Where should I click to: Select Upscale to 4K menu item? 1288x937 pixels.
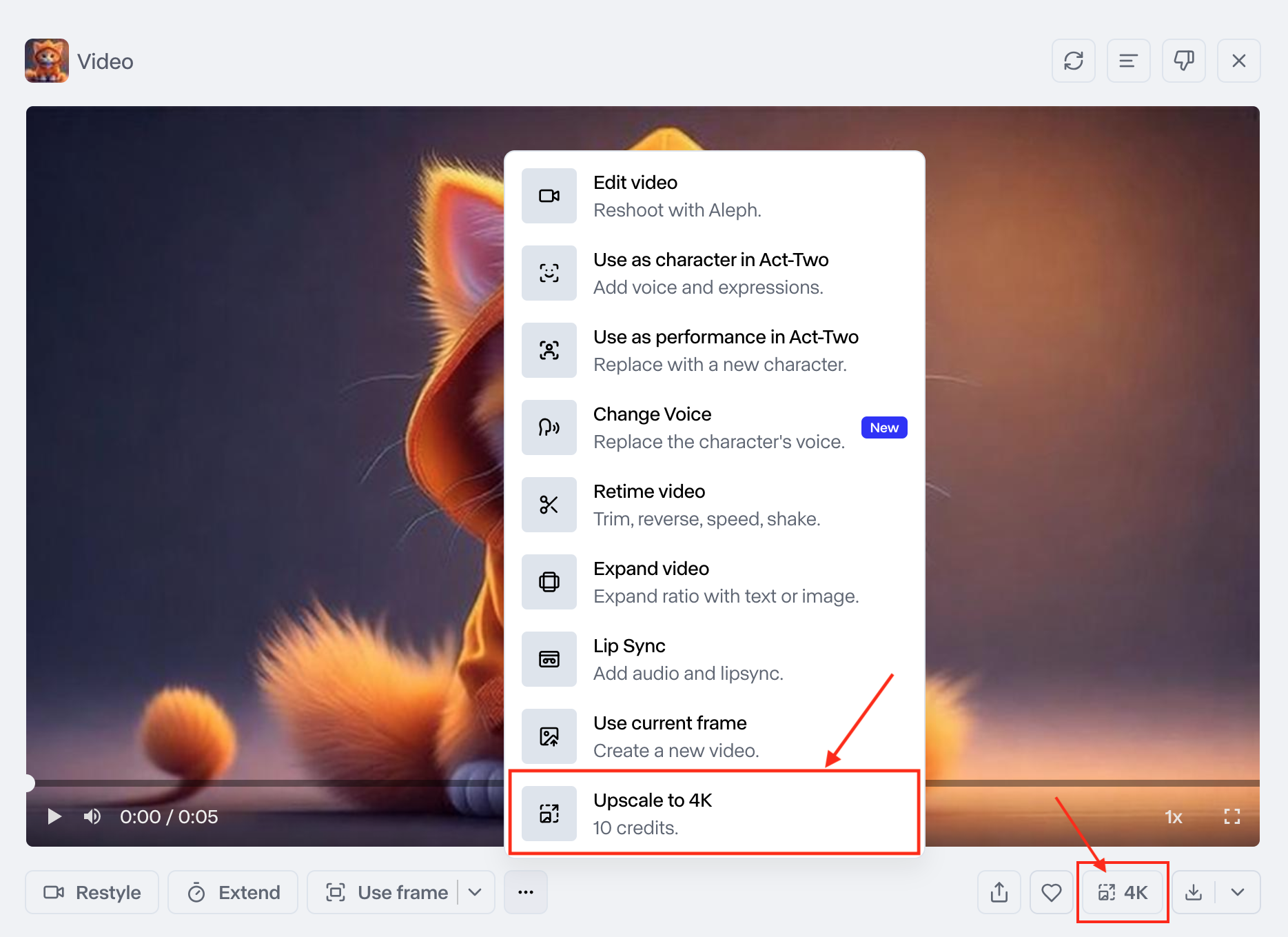[x=714, y=813]
